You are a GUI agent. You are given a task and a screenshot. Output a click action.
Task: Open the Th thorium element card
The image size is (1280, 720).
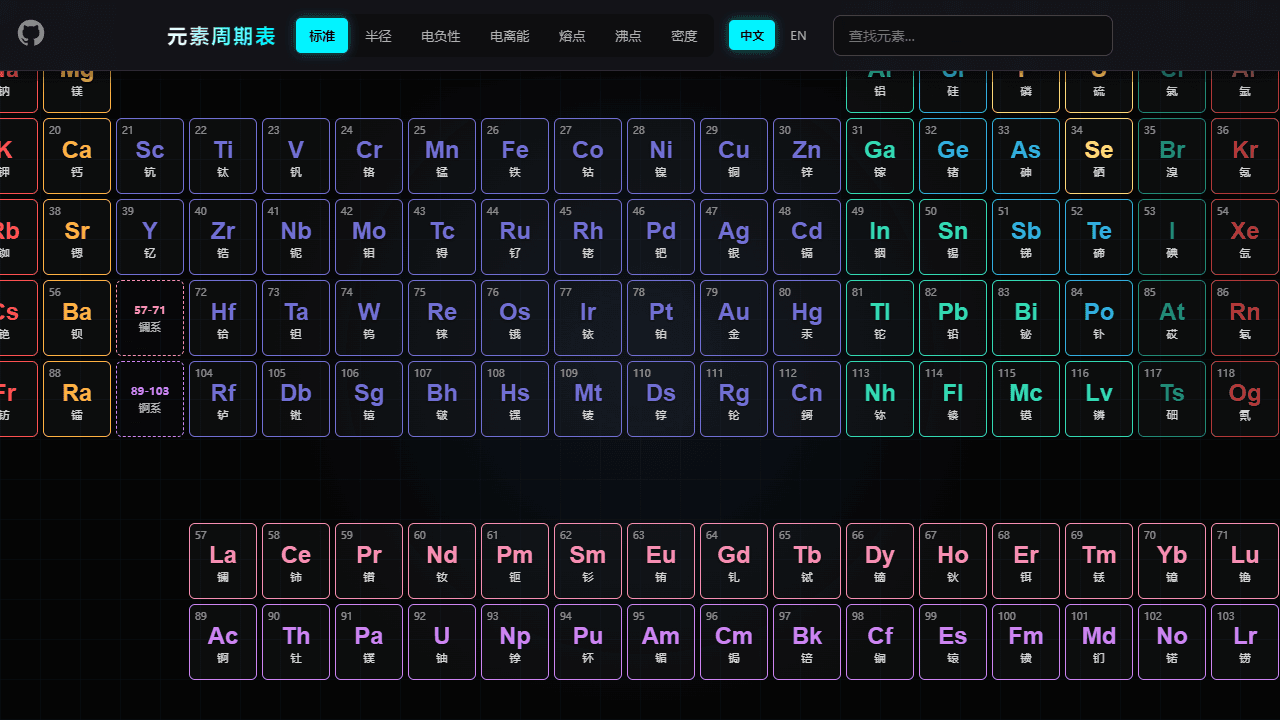click(296, 642)
